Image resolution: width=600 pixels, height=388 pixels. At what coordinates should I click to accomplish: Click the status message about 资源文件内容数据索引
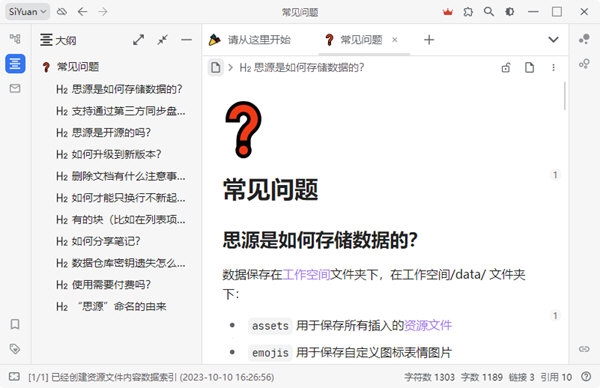click(x=151, y=377)
